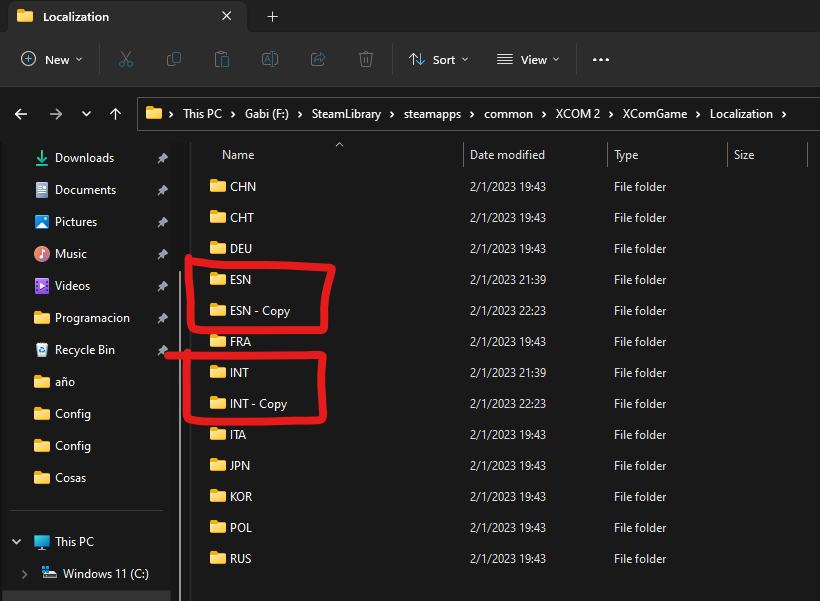Viewport: 820px width, 601px height.
Task: Go forward with the right arrow
Action: [56, 114]
